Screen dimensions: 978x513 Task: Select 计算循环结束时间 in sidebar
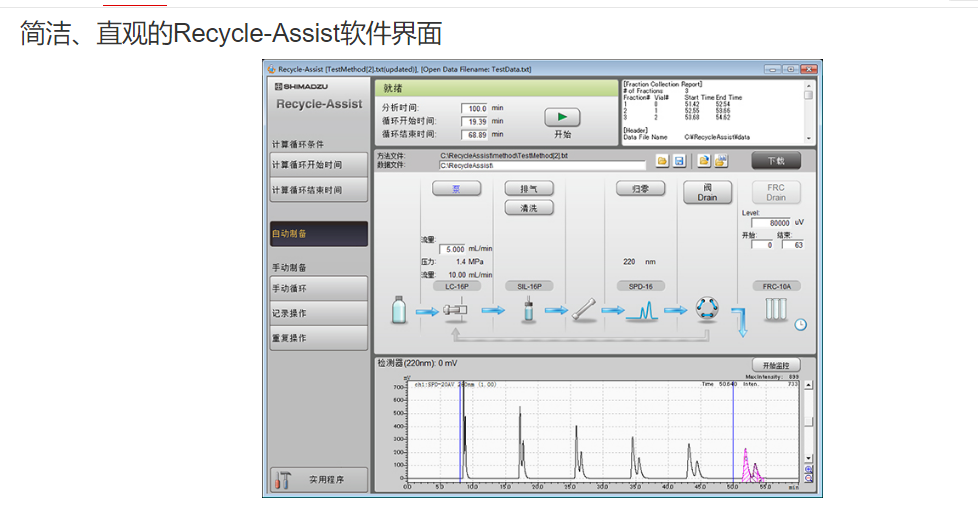point(319,190)
